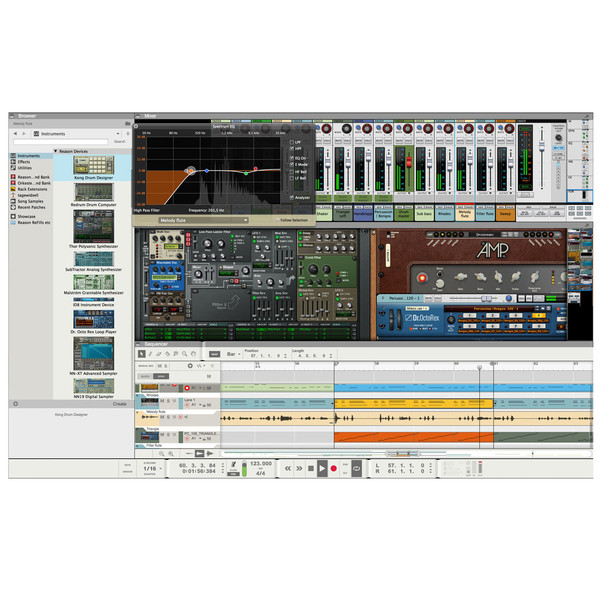Click the transport Stop button

coord(311,468)
